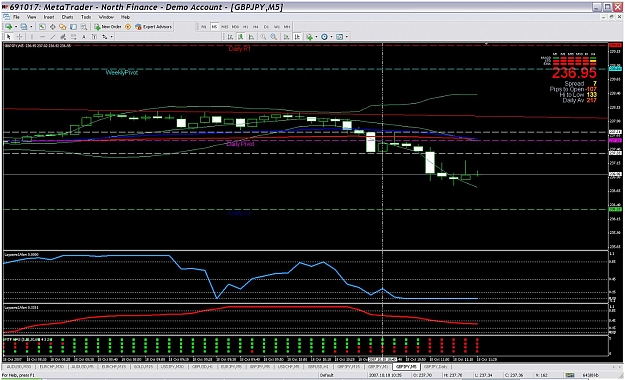Select the equidistant channel tool

click(63, 37)
